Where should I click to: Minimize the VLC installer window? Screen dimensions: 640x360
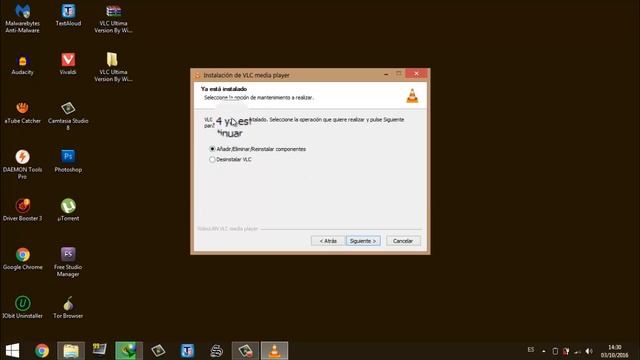[x=386, y=74]
